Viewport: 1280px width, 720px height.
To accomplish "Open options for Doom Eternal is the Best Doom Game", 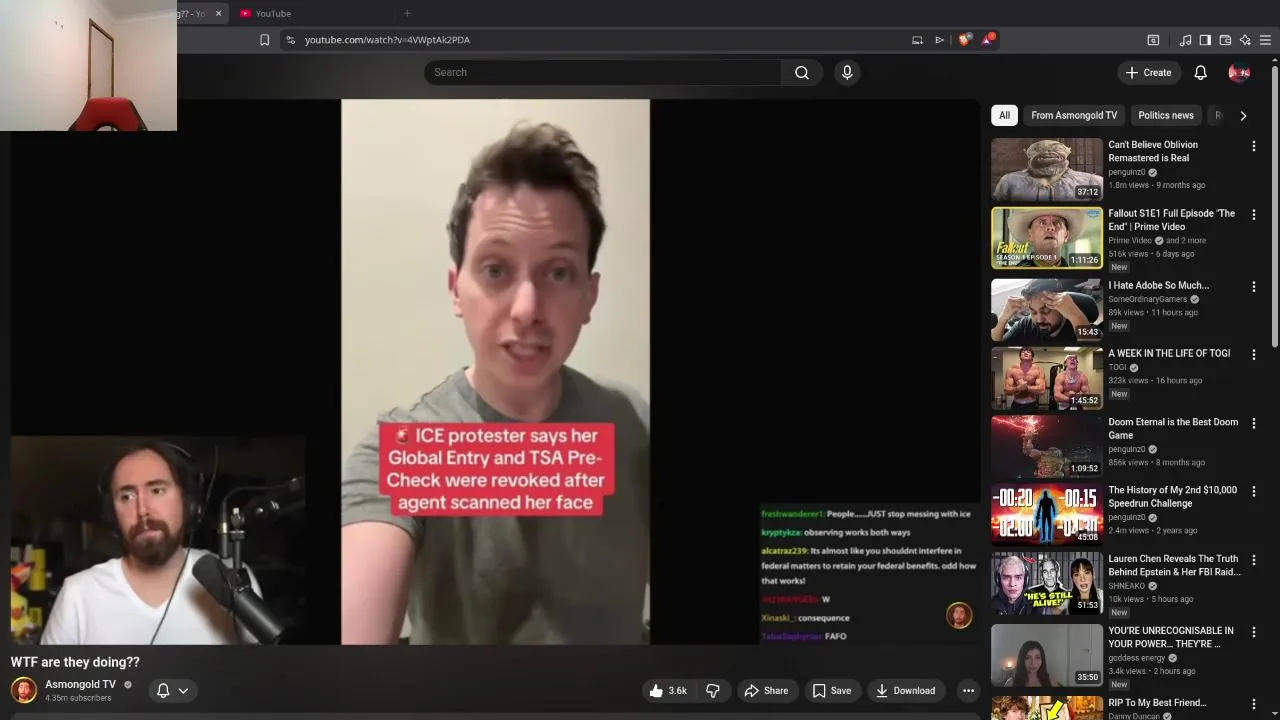I will [1253, 423].
